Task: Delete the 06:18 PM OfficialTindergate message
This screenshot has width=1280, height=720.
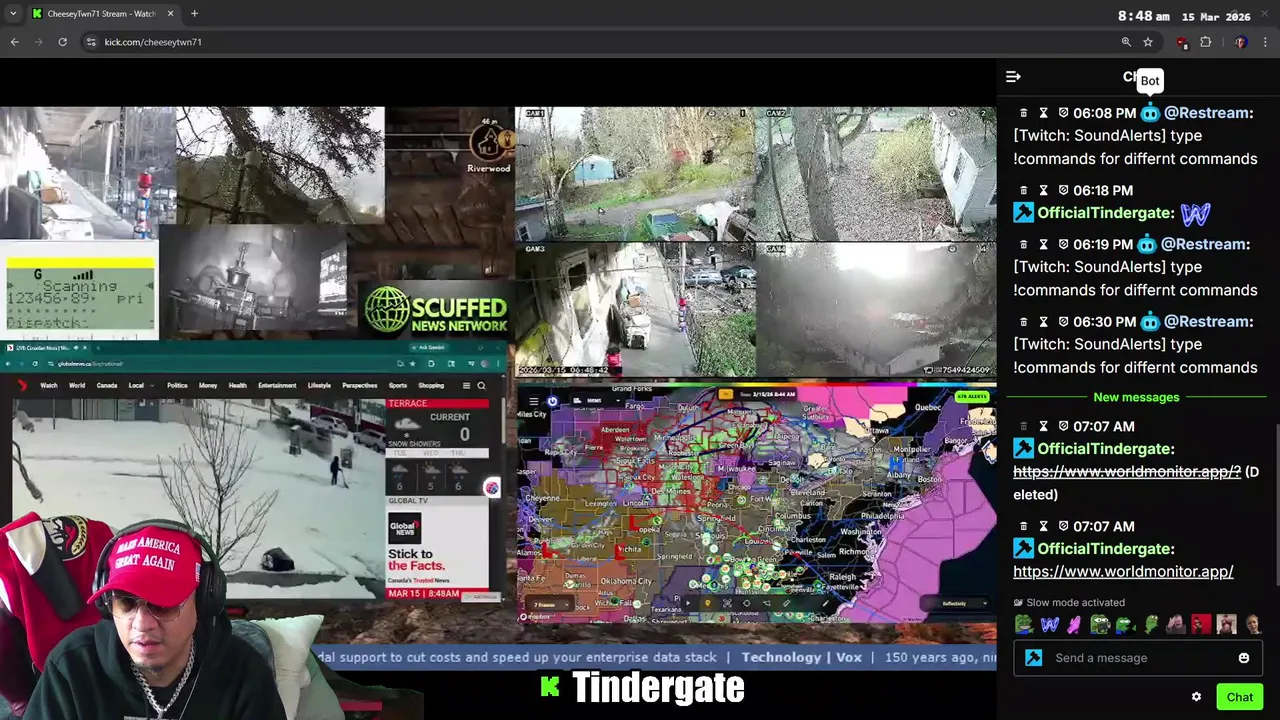Action: tap(1023, 190)
